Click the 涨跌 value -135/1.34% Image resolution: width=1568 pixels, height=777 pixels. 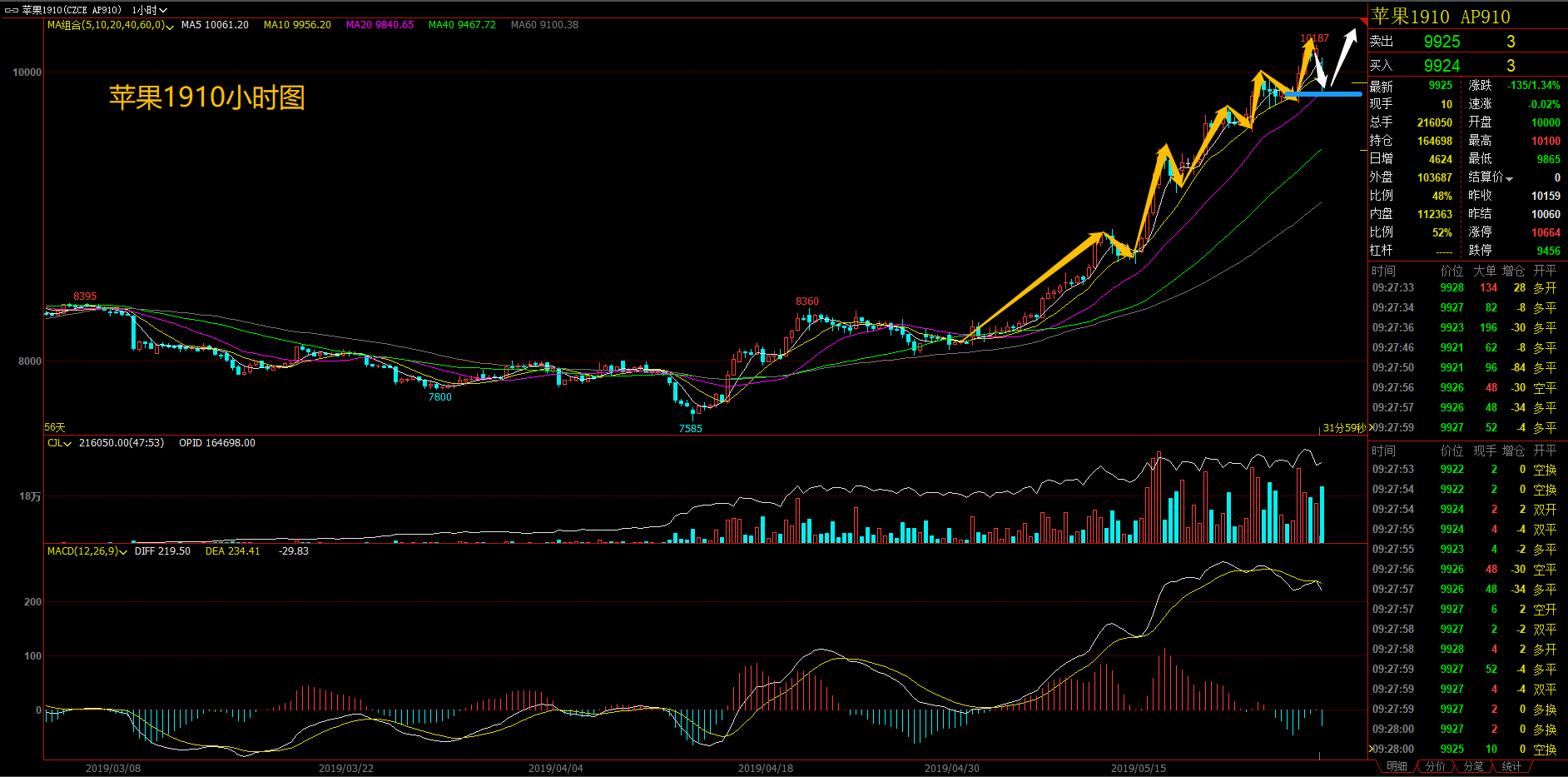(x=1534, y=86)
